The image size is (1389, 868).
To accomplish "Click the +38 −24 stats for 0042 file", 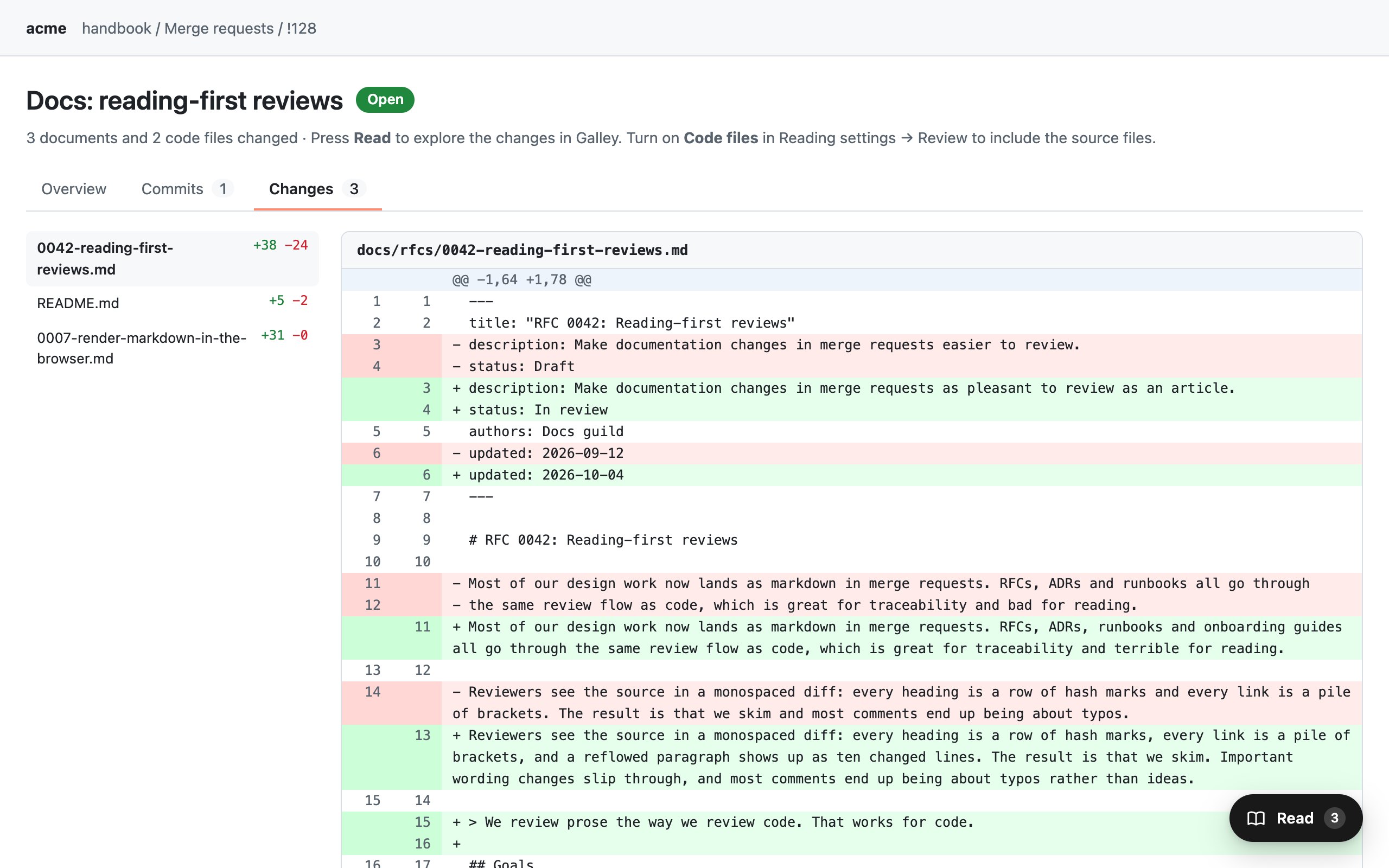I will pos(280,245).
